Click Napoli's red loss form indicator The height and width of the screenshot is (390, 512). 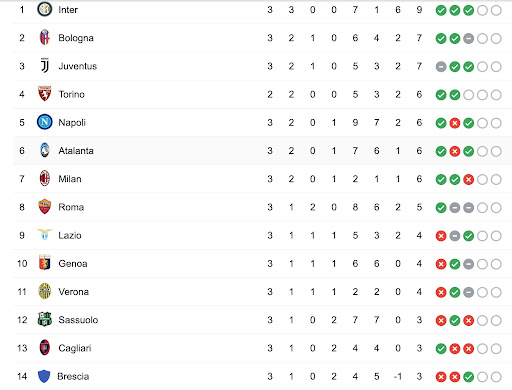[x=455, y=123]
